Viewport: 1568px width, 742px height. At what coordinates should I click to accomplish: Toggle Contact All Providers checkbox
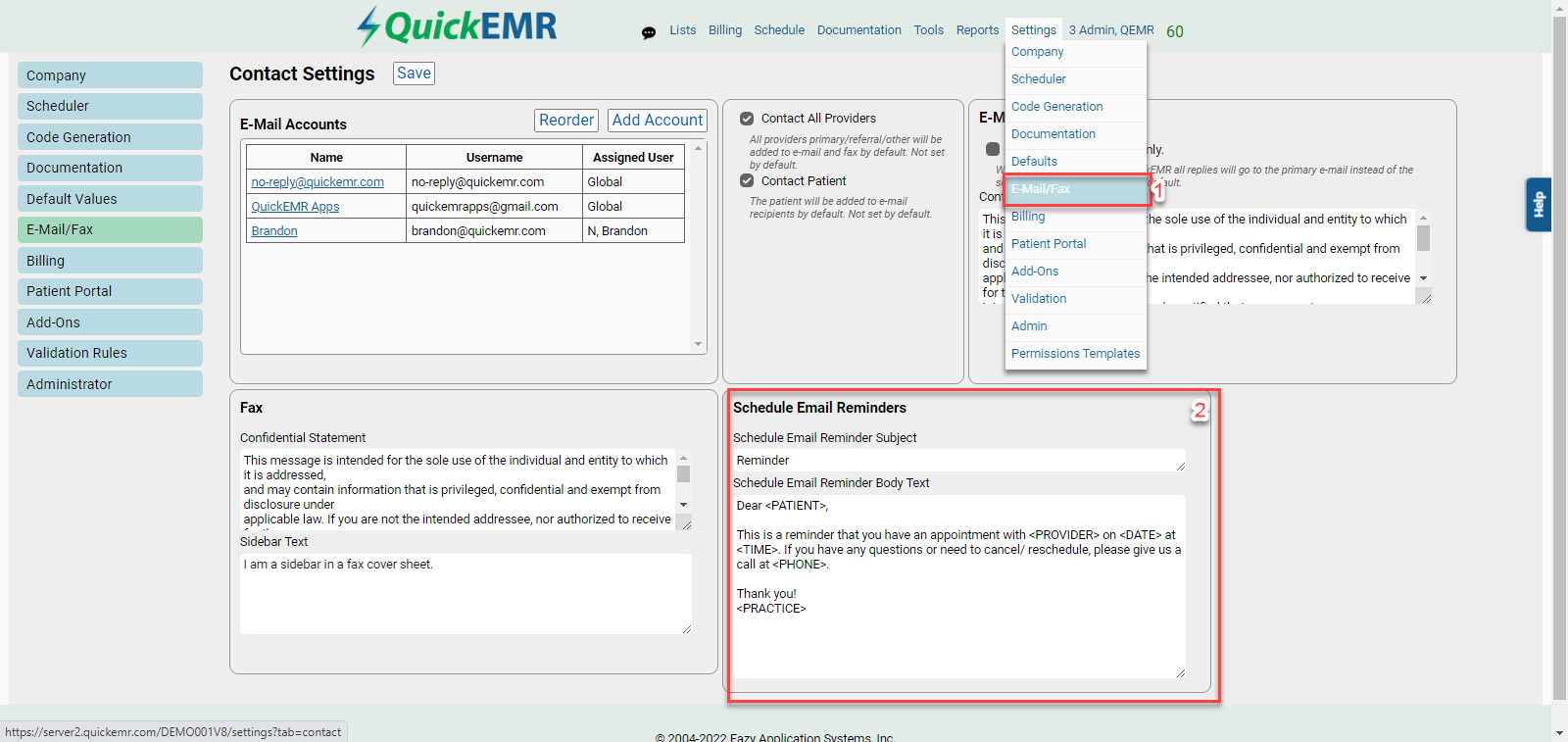click(747, 119)
